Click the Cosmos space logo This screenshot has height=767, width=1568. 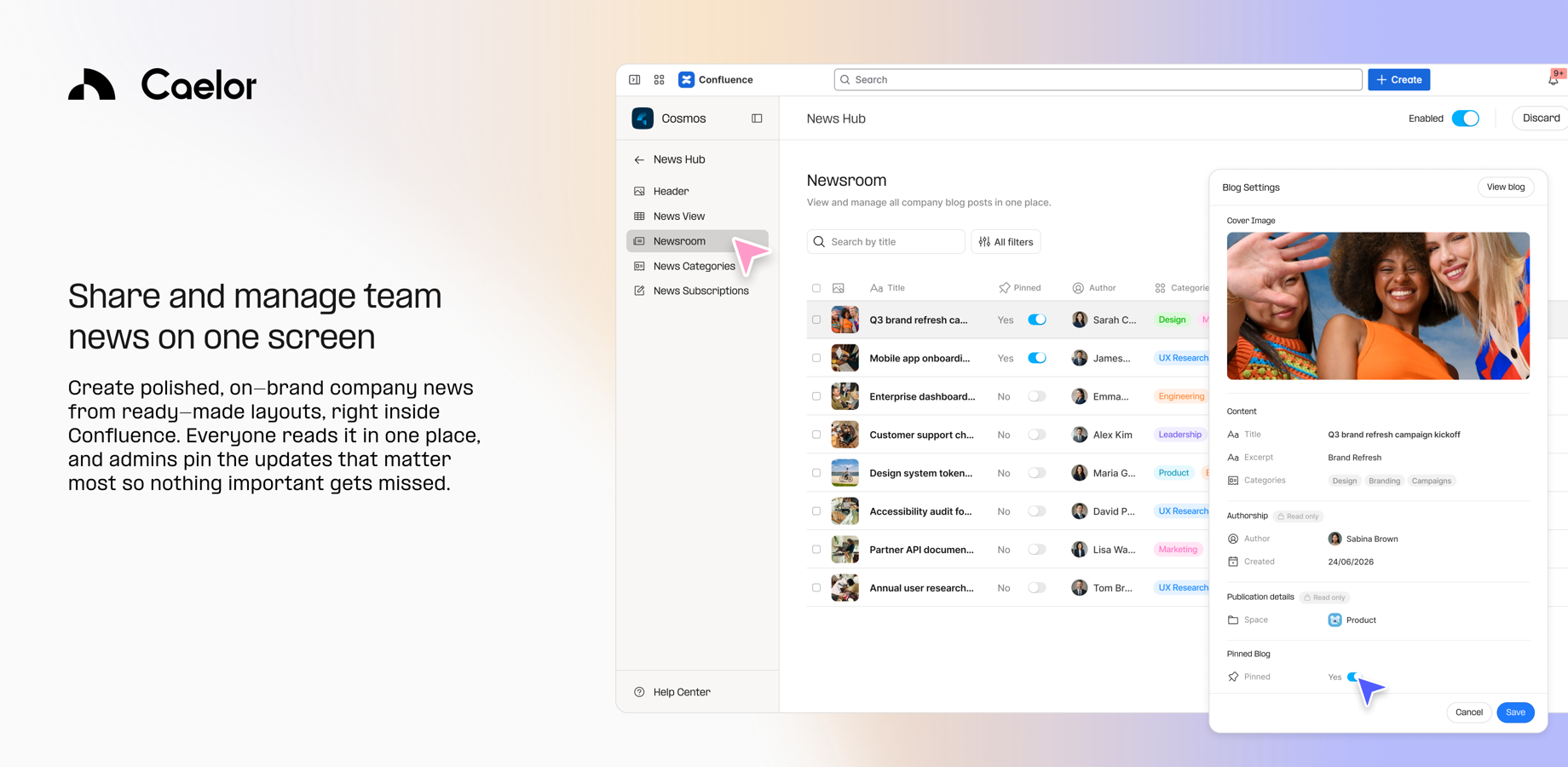(x=643, y=118)
